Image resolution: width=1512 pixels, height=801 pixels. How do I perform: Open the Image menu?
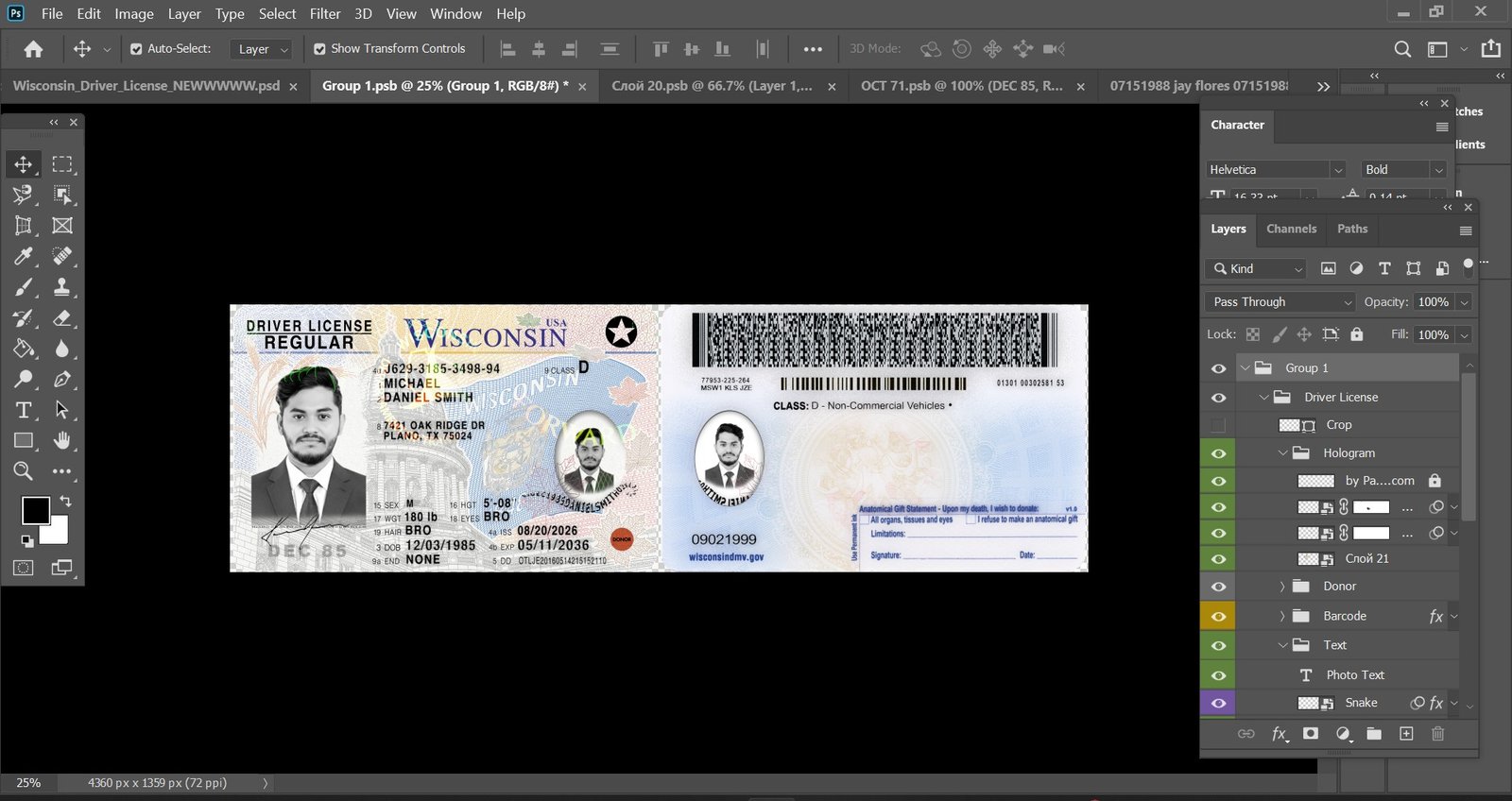click(x=134, y=14)
